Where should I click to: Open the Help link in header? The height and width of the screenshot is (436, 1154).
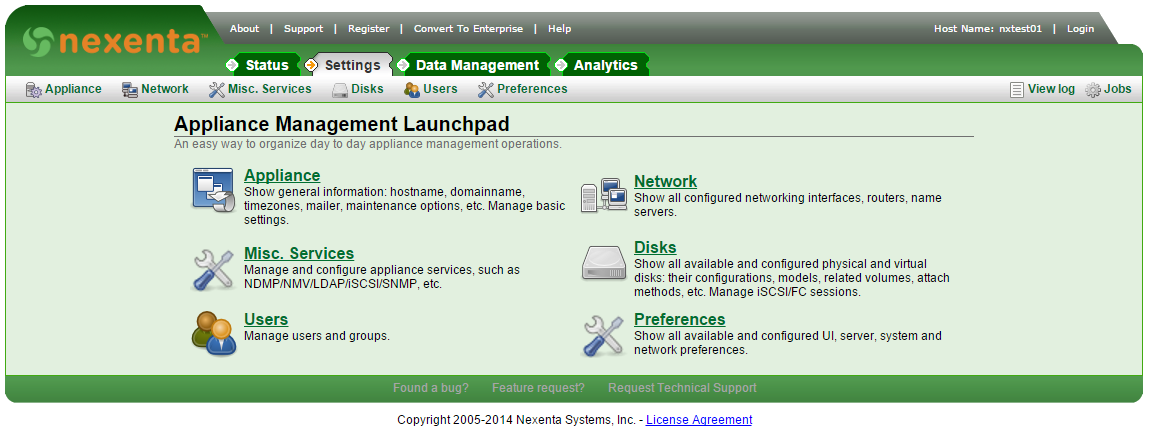[560, 29]
